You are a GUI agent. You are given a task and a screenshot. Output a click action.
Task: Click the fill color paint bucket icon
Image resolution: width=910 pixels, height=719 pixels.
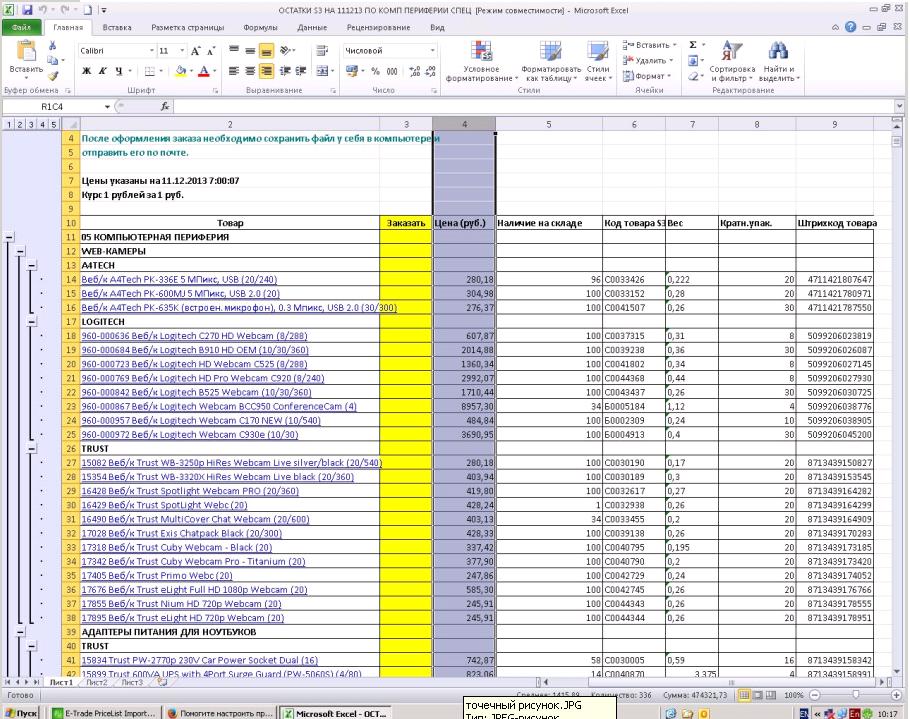click(x=180, y=71)
